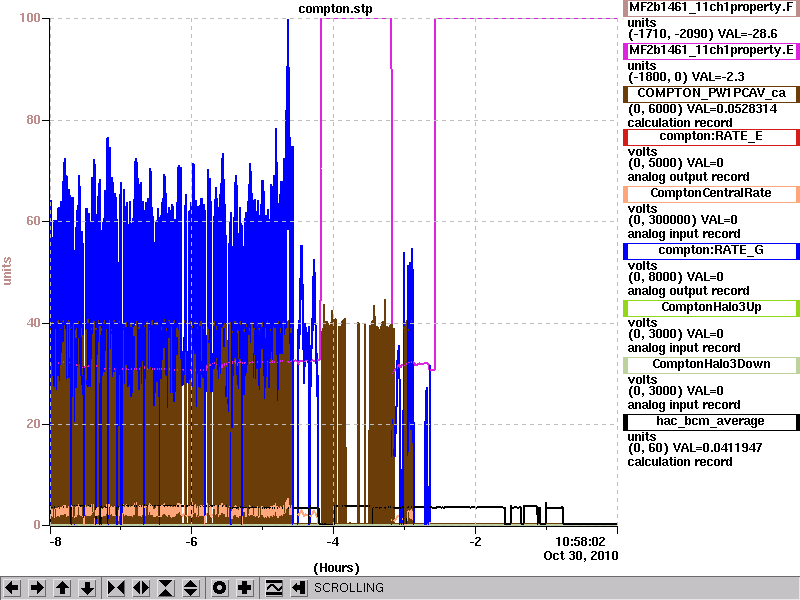Click the compton.stp plot title
Viewport: 800px width, 600px height.
pyautogui.click(x=335, y=9)
